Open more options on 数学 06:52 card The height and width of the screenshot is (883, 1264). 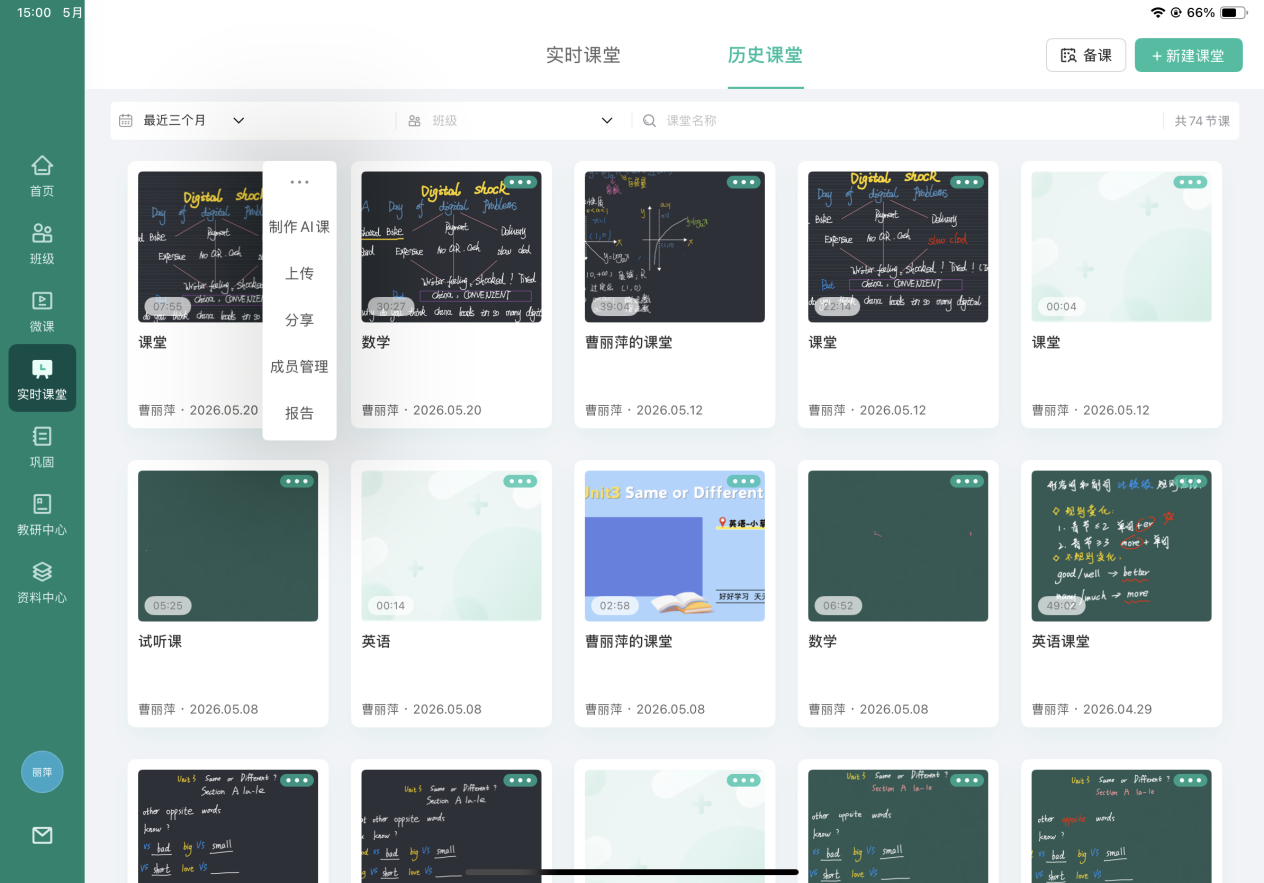pyautogui.click(x=967, y=481)
